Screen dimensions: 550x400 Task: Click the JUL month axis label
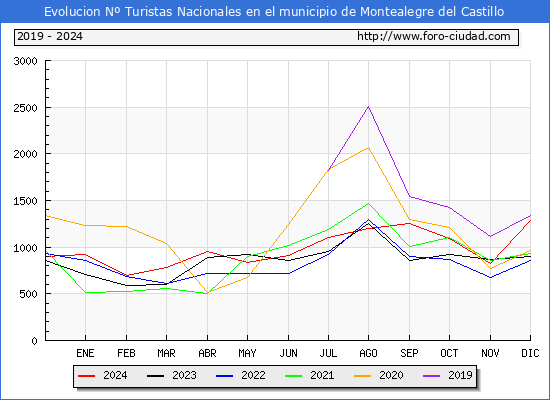pos(328,353)
